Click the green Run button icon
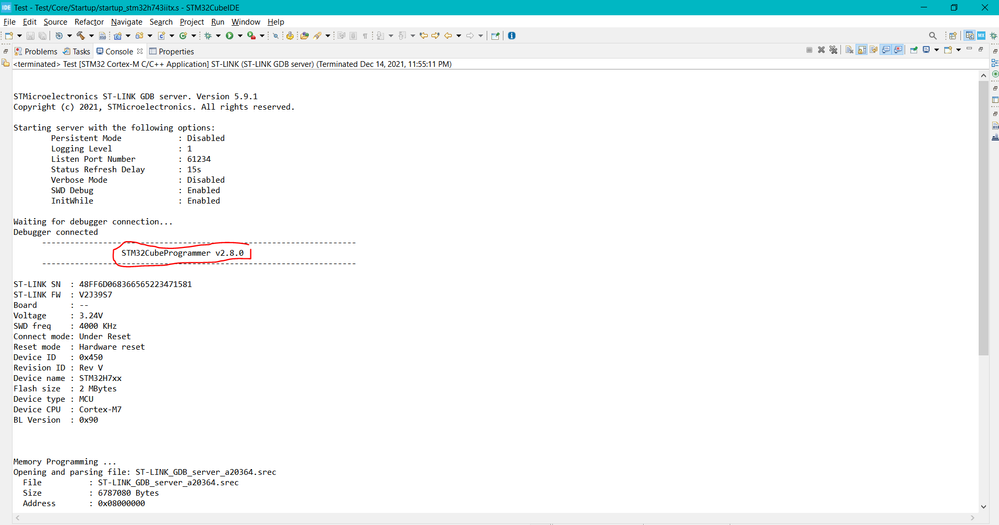The image size is (999, 525). point(229,36)
